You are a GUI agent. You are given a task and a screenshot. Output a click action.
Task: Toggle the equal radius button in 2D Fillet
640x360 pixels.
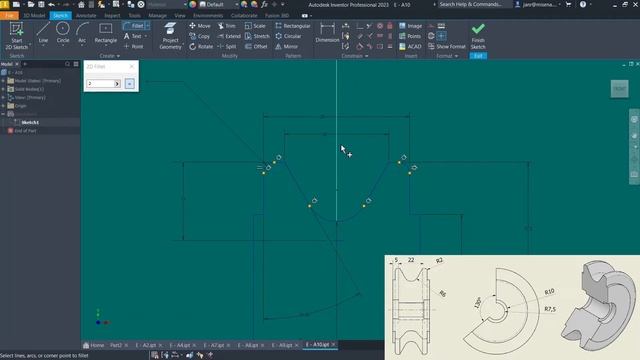129,84
